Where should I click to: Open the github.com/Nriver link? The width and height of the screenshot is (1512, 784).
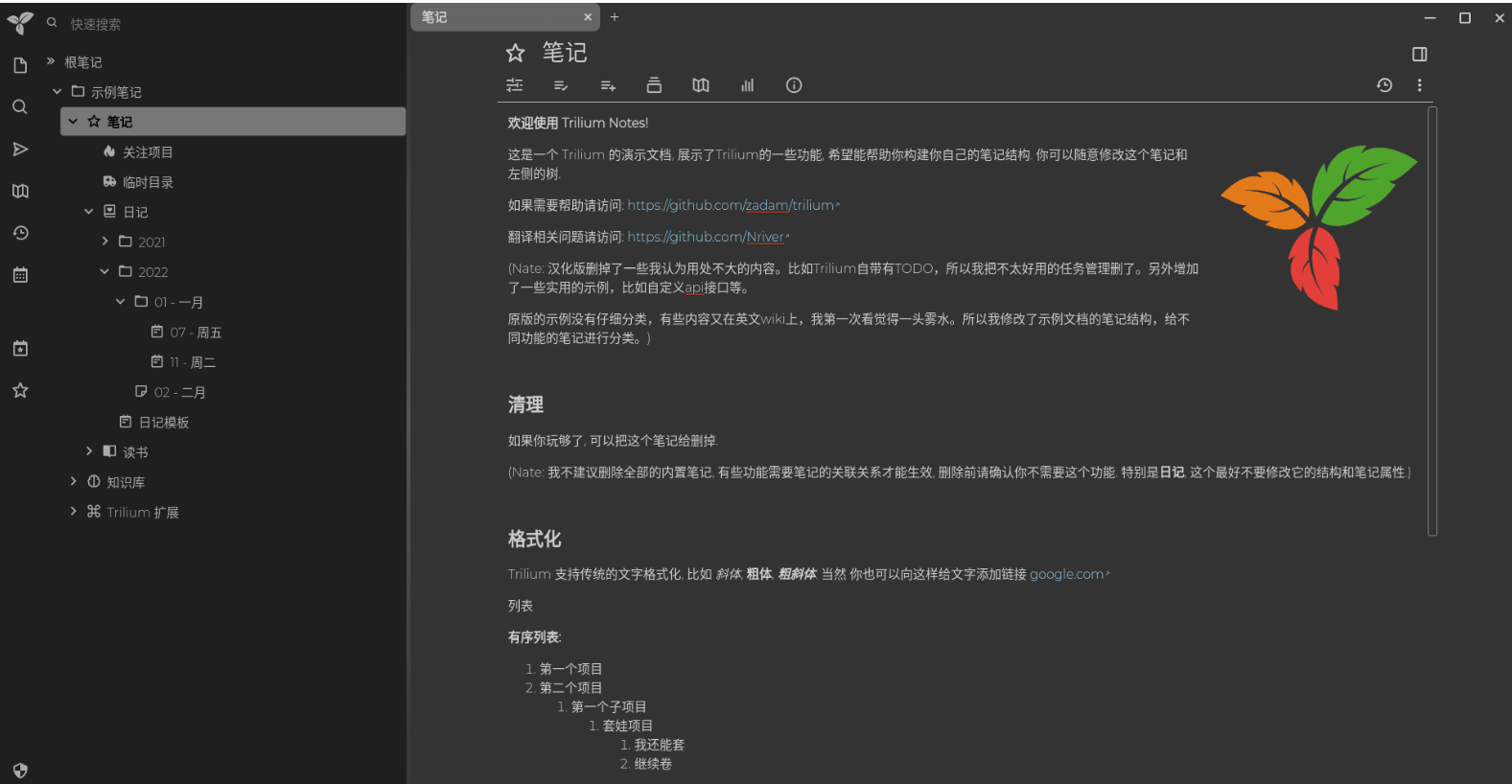[x=709, y=237]
